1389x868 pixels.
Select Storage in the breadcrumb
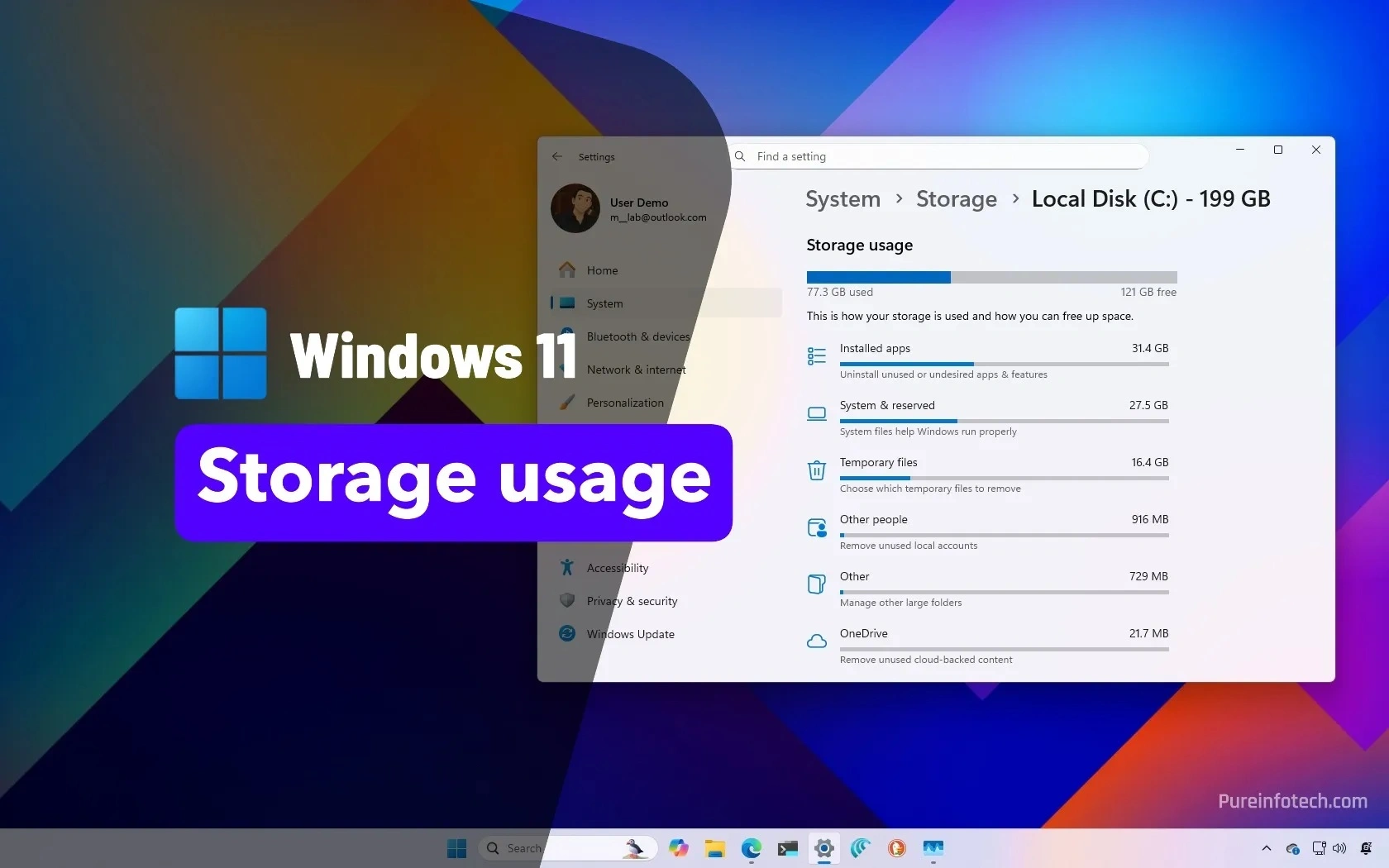pyautogui.click(x=956, y=198)
